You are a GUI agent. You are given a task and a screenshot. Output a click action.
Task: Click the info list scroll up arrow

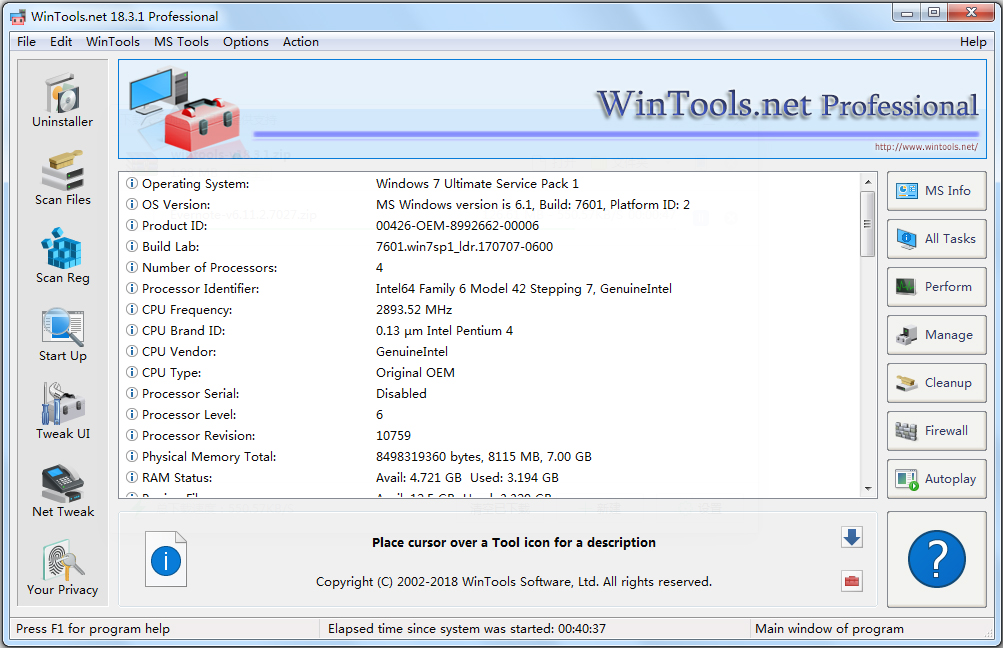pos(868,182)
